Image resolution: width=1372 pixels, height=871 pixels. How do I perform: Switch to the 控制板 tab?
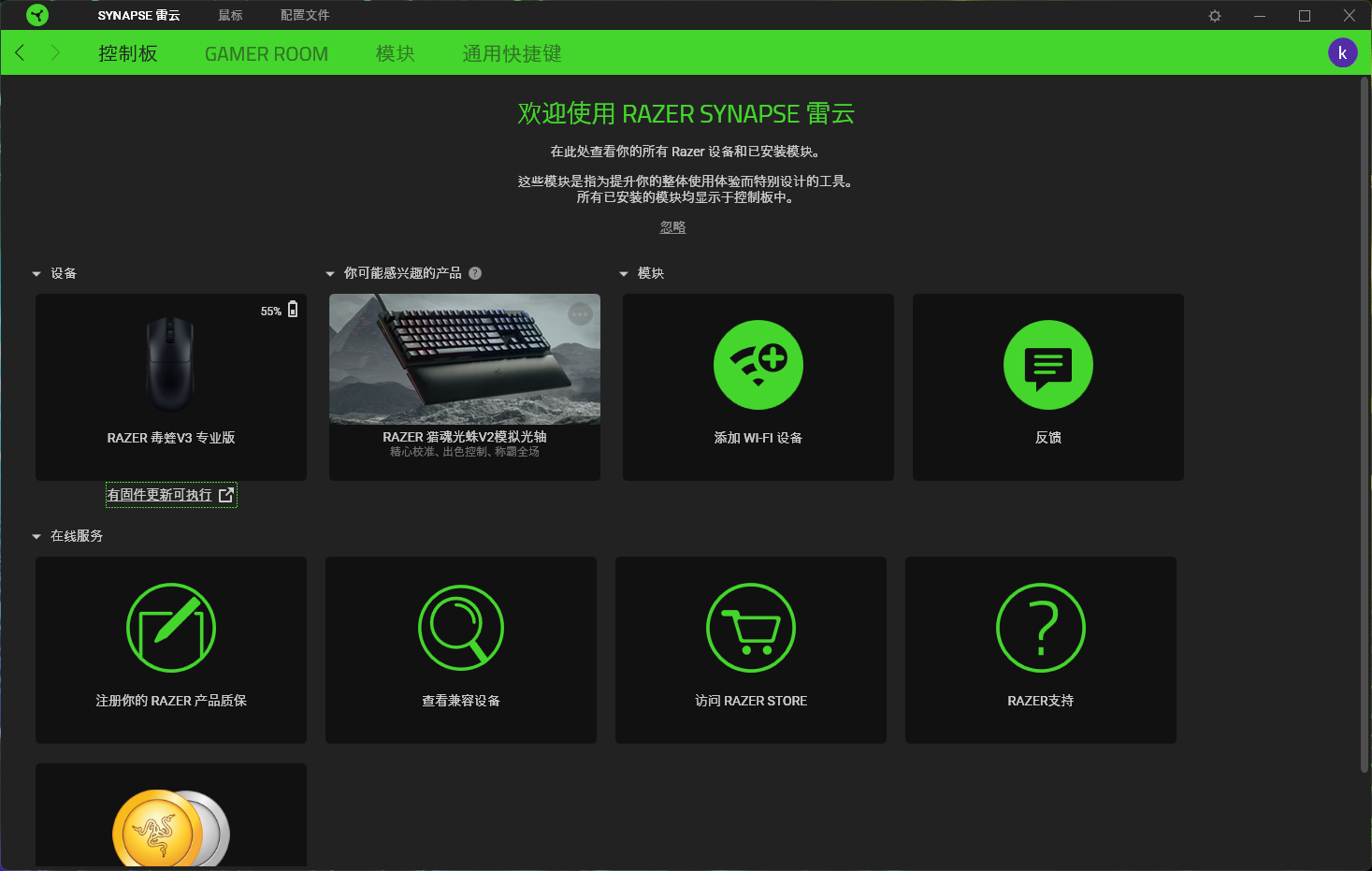pos(128,53)
